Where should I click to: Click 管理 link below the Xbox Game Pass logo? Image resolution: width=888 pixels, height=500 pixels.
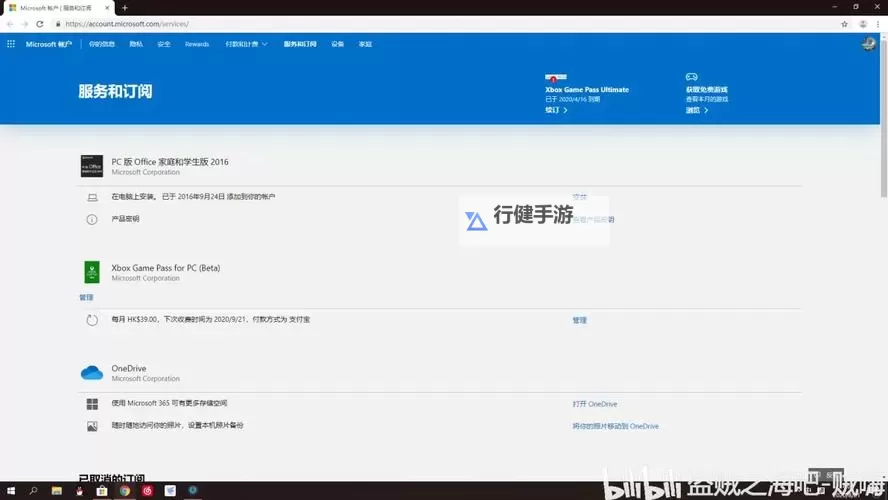[86, 297]
